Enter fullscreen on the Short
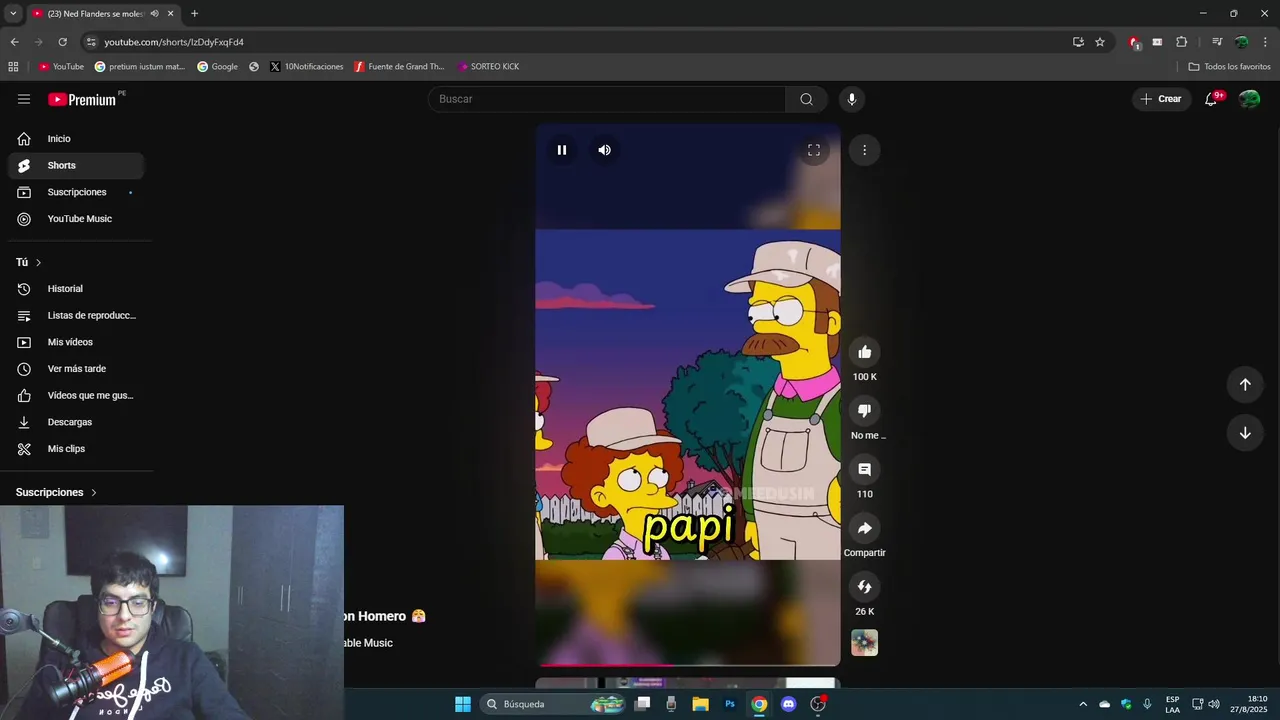This screenshot has width=1280, height=720. click(x=814, y=150)
